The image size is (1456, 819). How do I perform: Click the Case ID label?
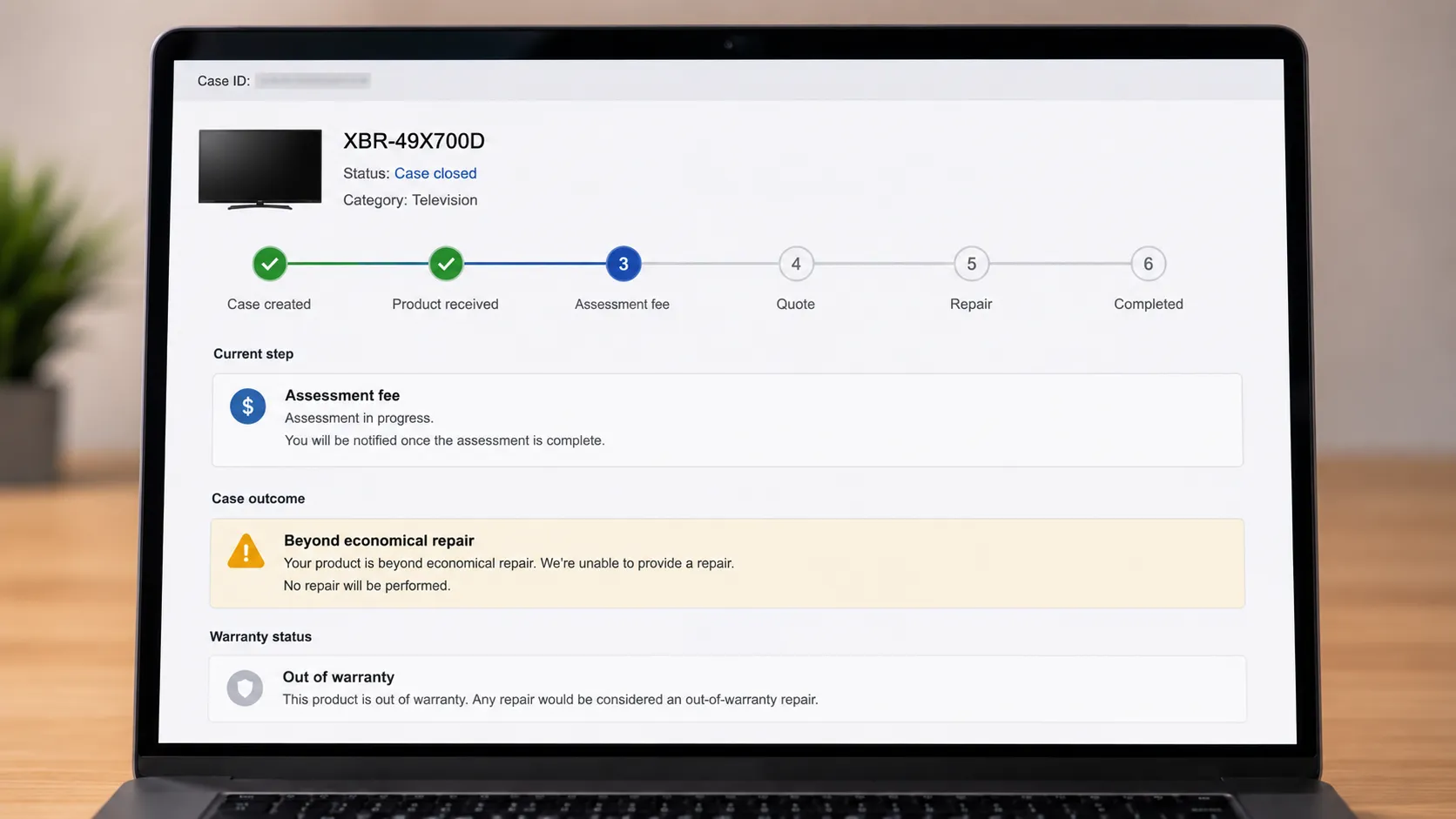coord(224,81)
